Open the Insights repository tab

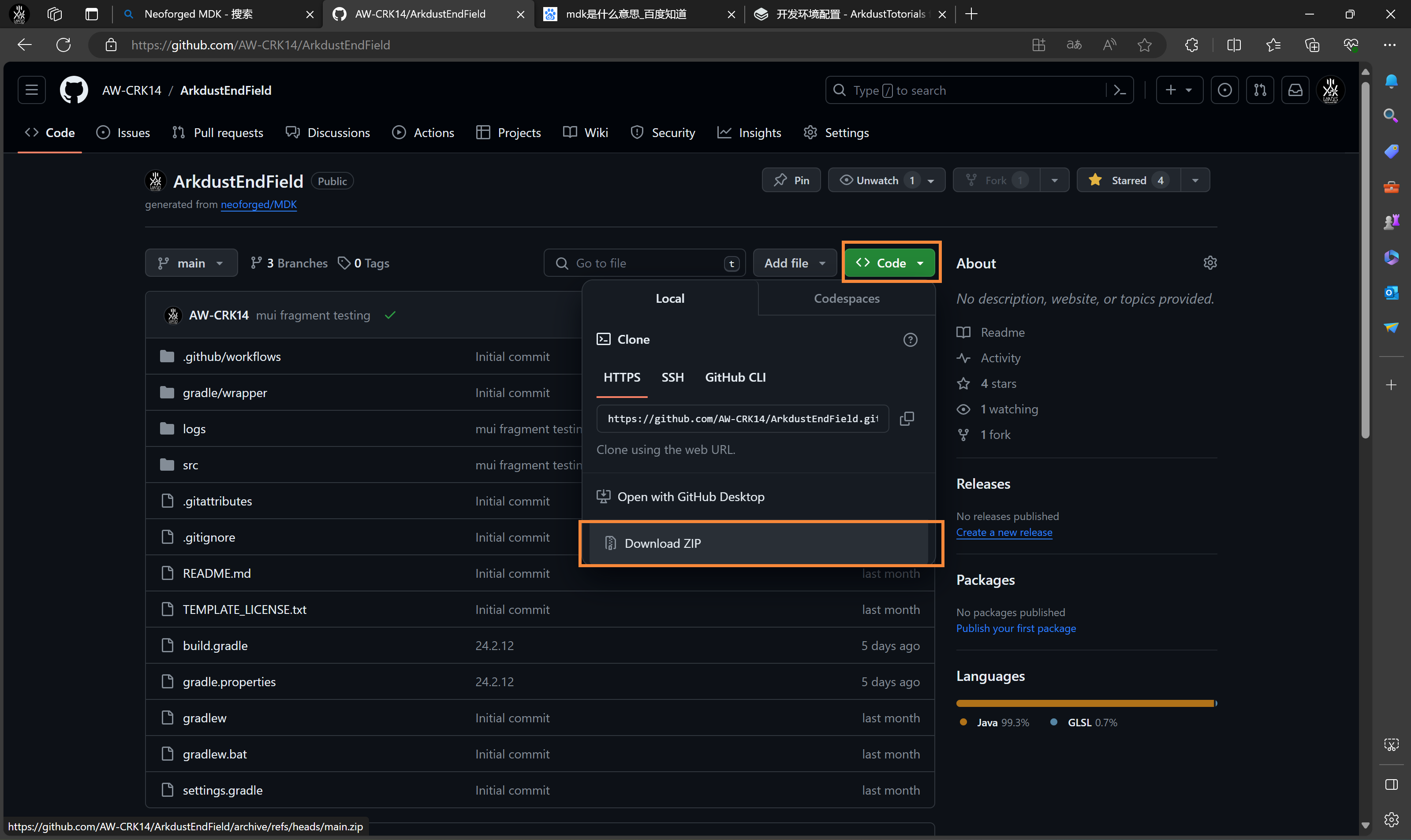click(x=749, y=133)
